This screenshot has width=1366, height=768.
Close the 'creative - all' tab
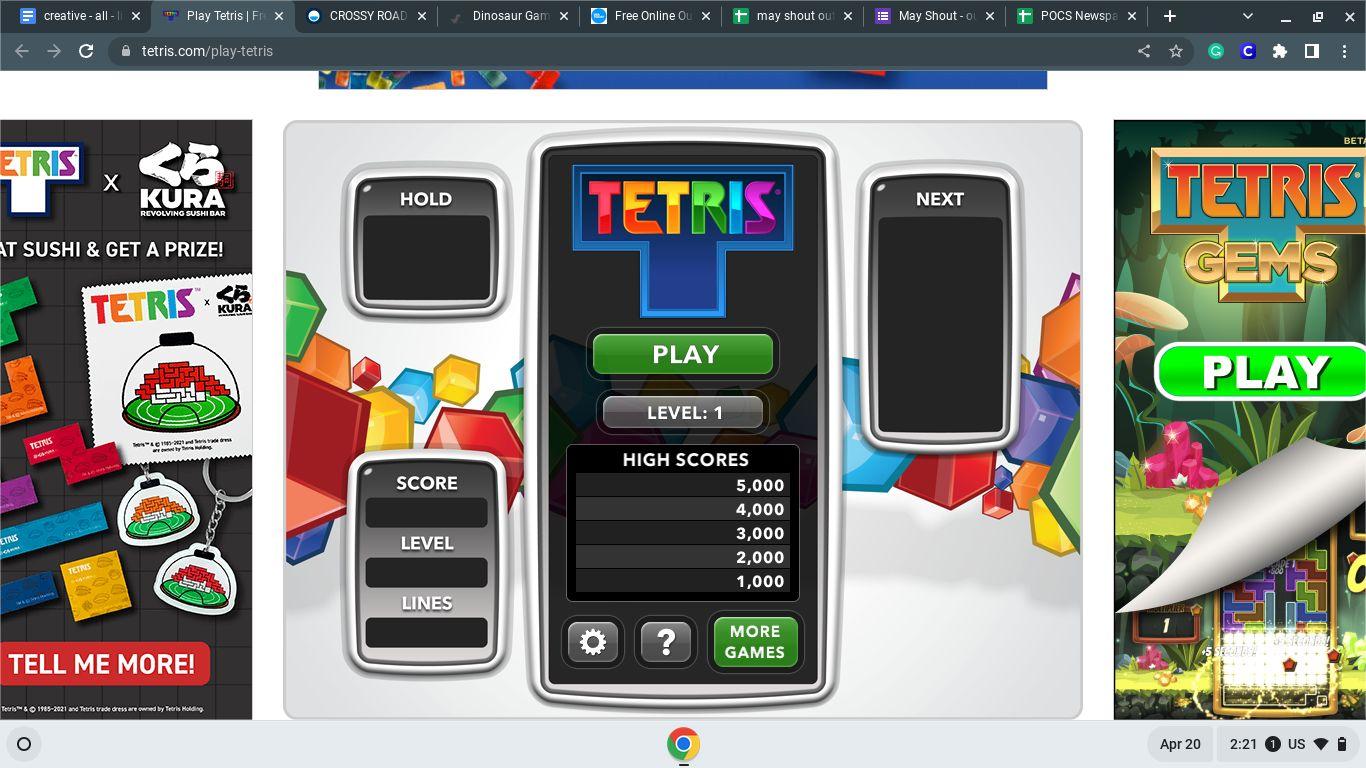pyautogui.click(x=136, y=16)
